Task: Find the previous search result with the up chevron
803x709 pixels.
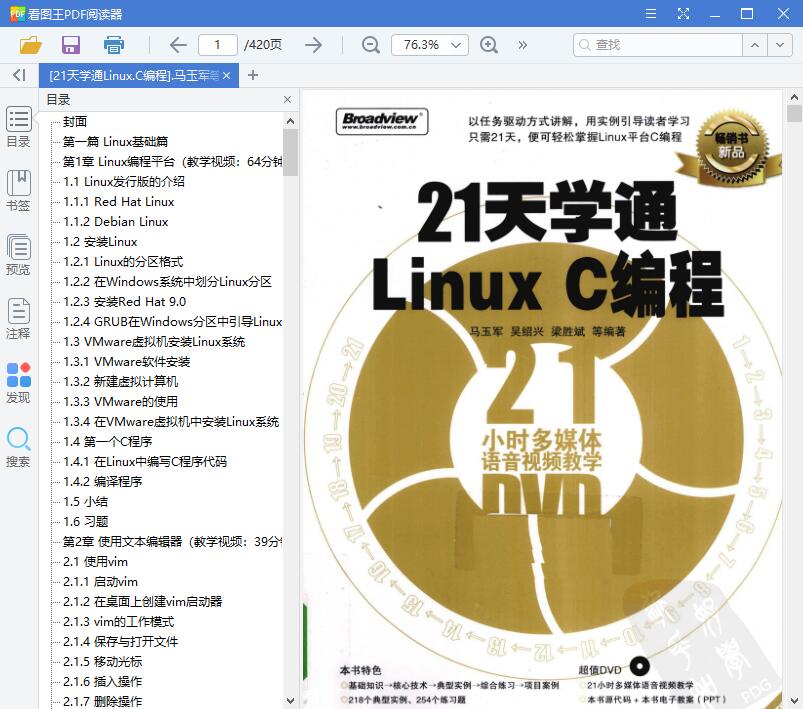Action: (755, 45)
